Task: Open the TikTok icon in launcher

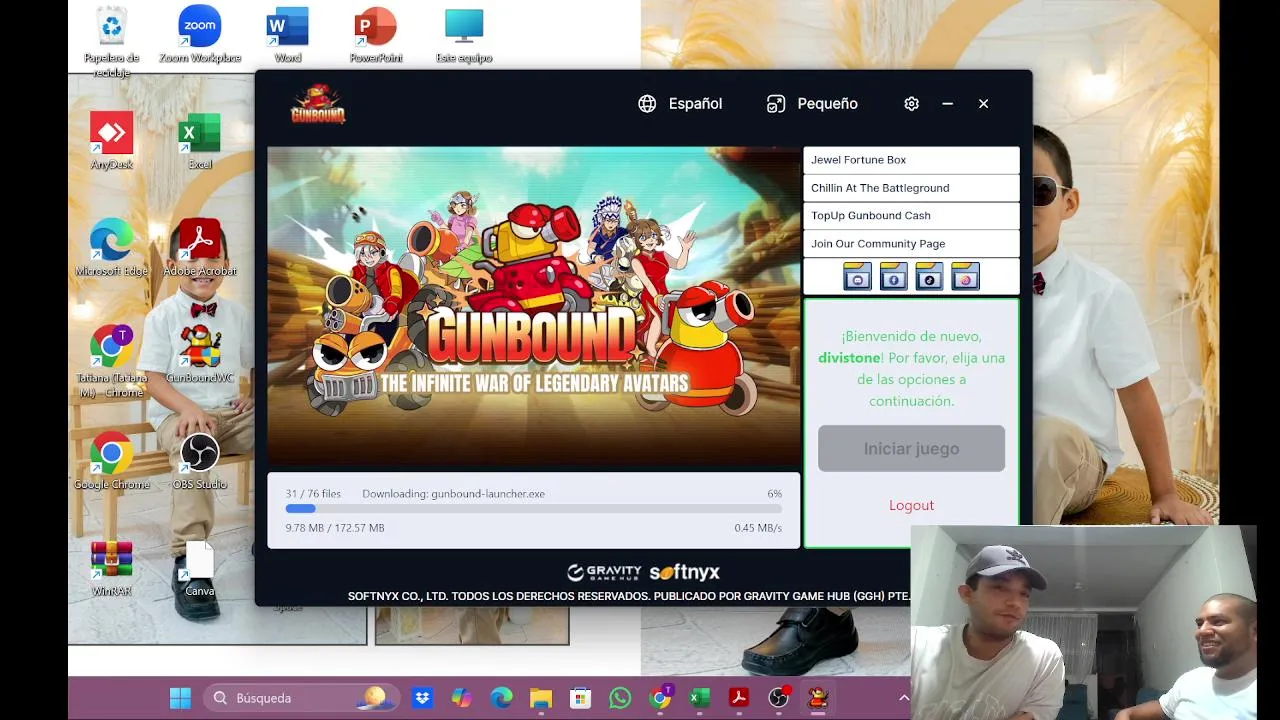Action: pos(929,277)
